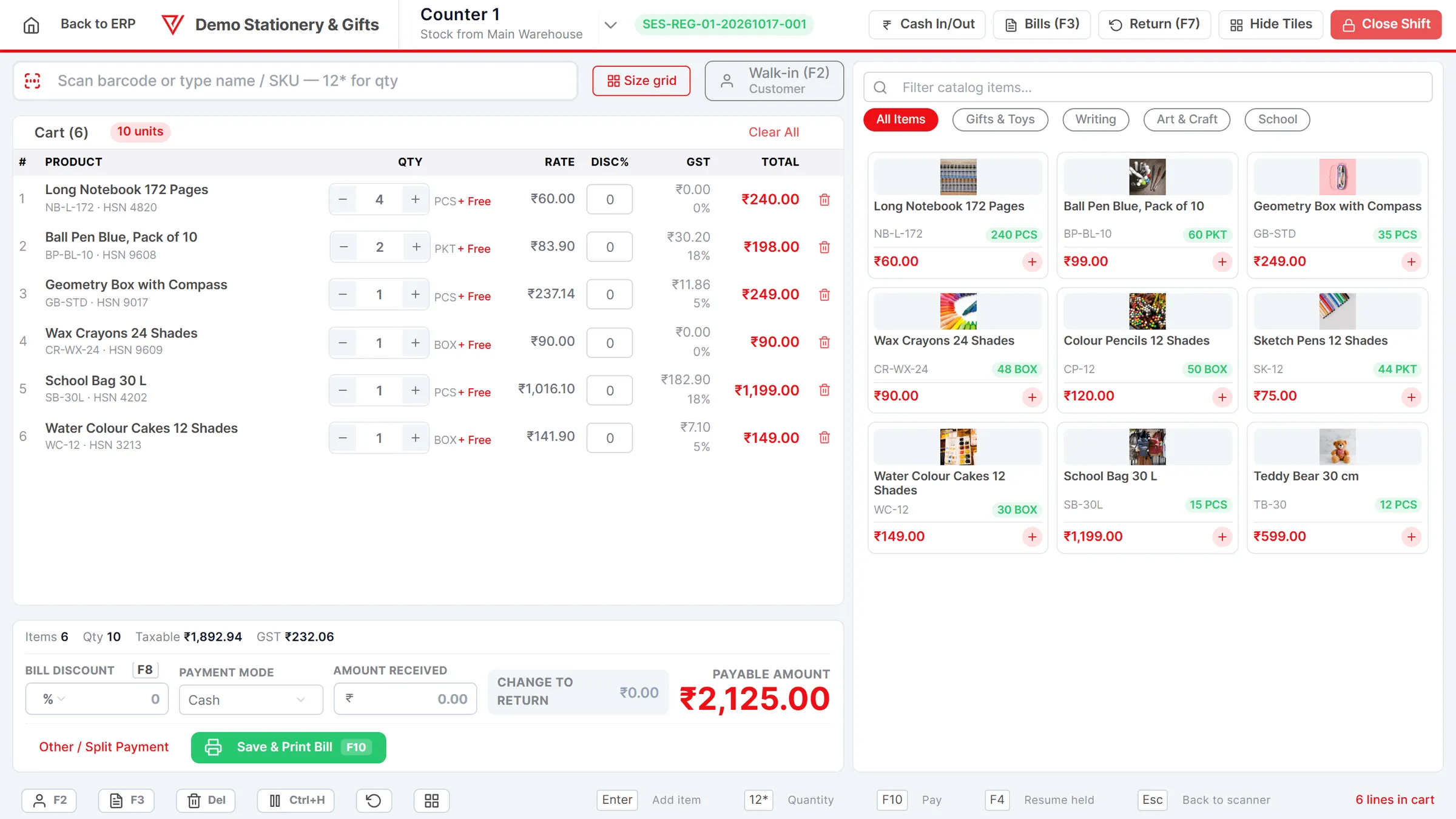Click Save & Print Bill button
The height and width of the screenshot is (819, 1456).
pos(288,747)
